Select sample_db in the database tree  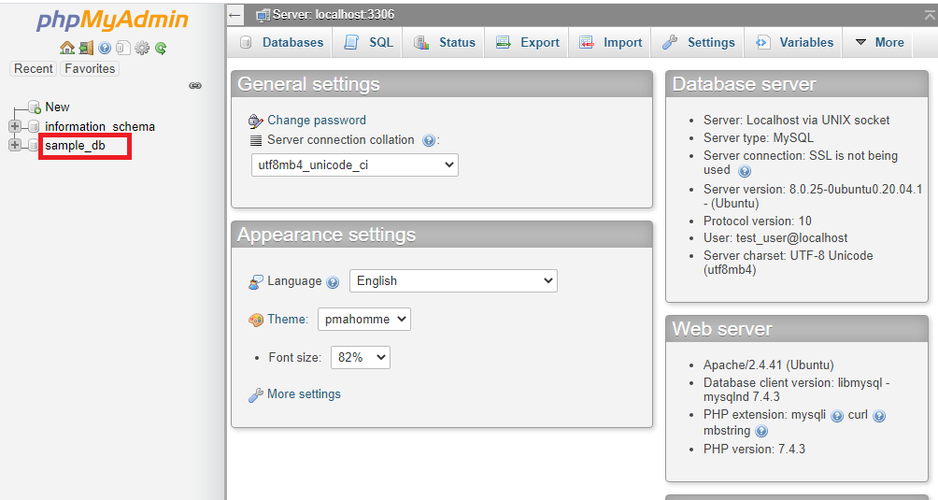tap(75, 145)
